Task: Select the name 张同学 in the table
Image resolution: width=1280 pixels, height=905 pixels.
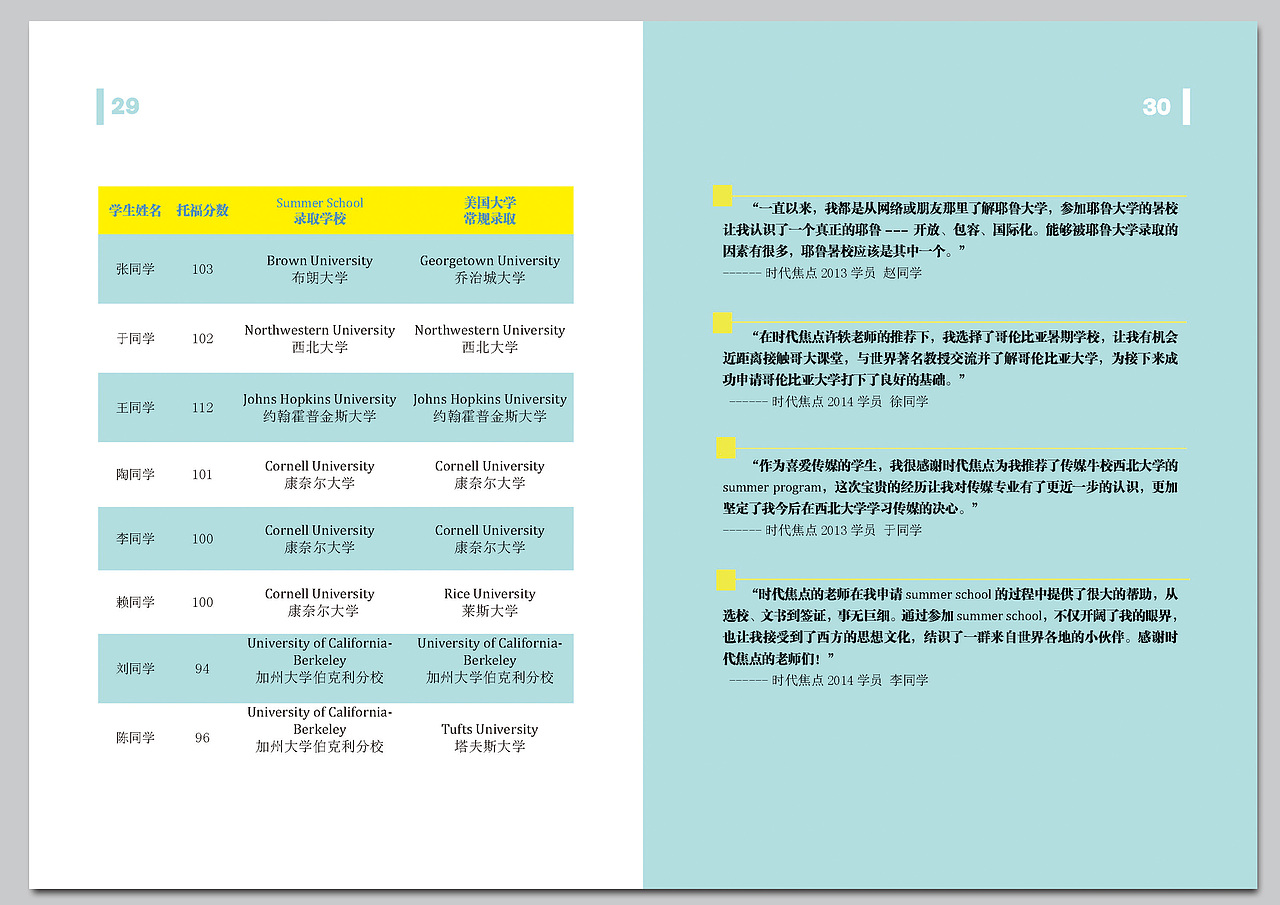Action: [135, 269]
